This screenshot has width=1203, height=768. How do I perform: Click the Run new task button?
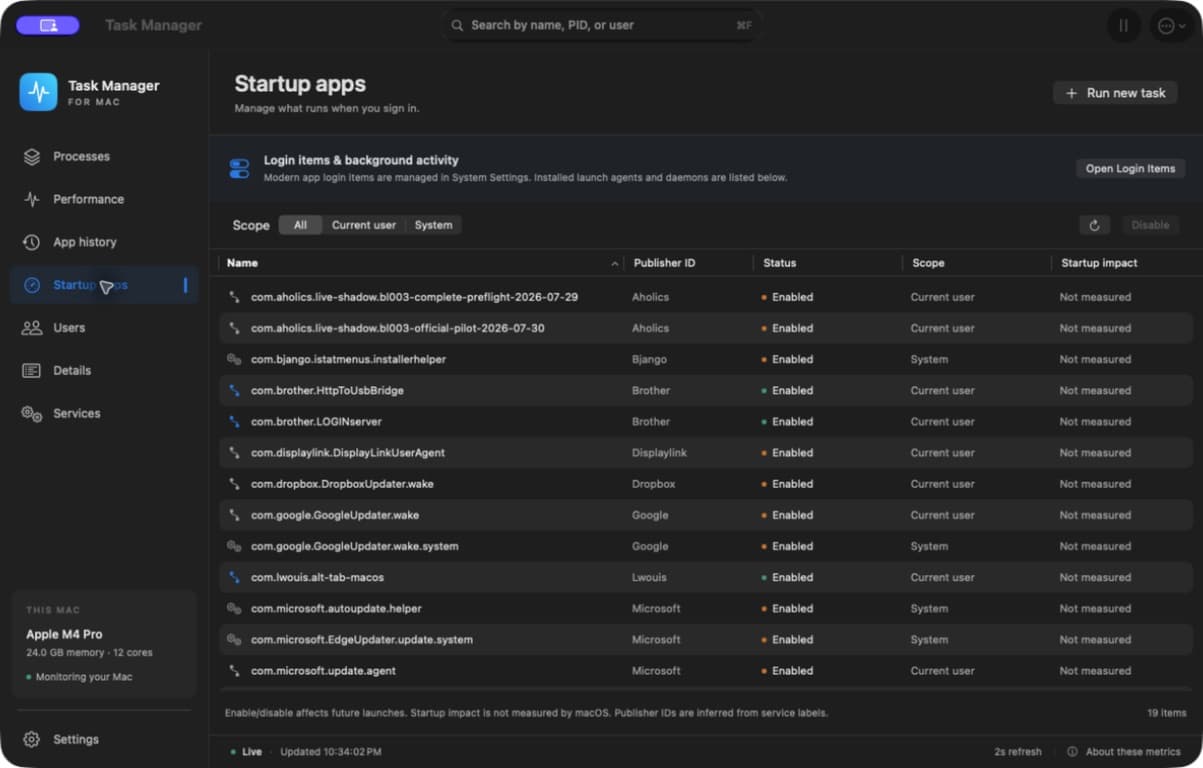(1116, 93)
